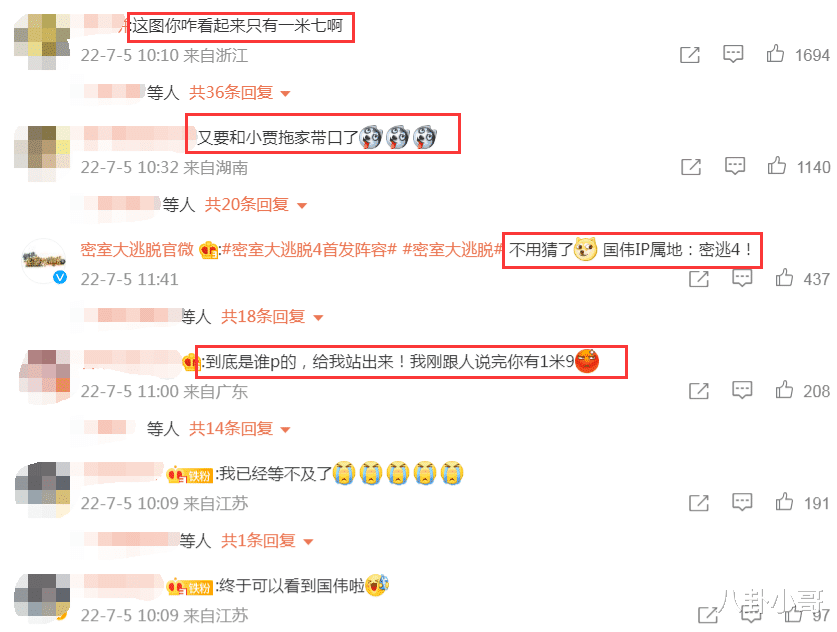Screen dimensions: 837x632
Task: Like the comment with 1694 likes
Action: click(775, 54)
